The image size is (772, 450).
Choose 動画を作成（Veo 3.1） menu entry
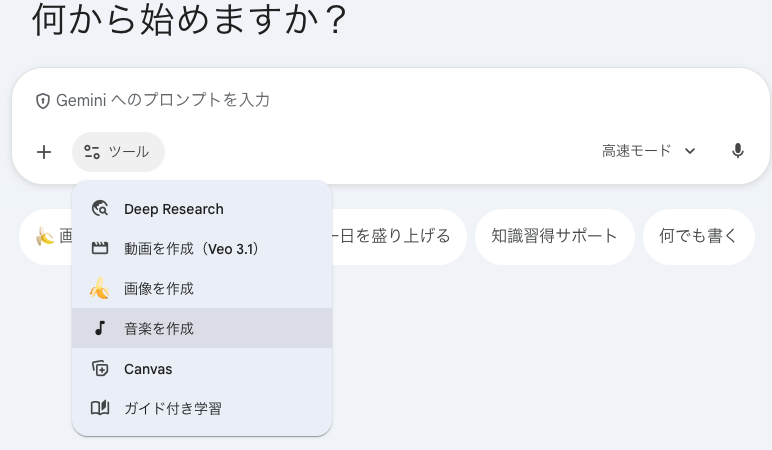pos(191,248)
